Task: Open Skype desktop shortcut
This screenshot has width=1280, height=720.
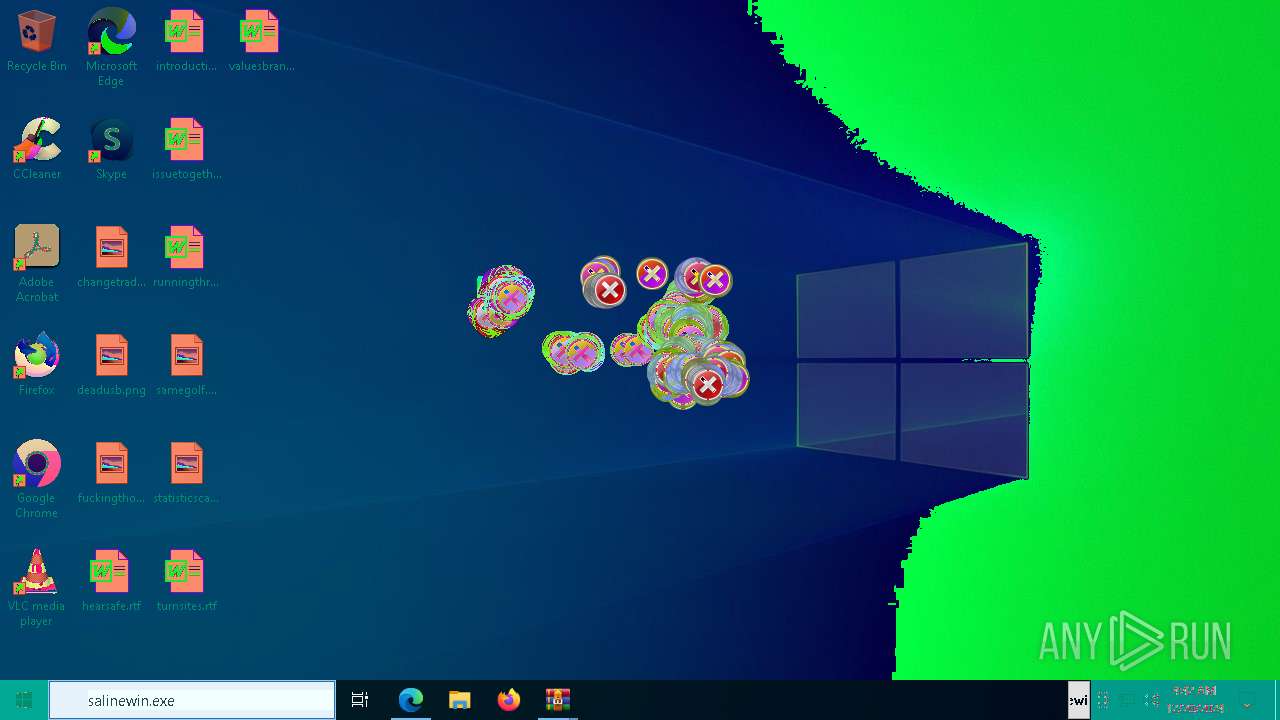Action: (x=111, y=149)
